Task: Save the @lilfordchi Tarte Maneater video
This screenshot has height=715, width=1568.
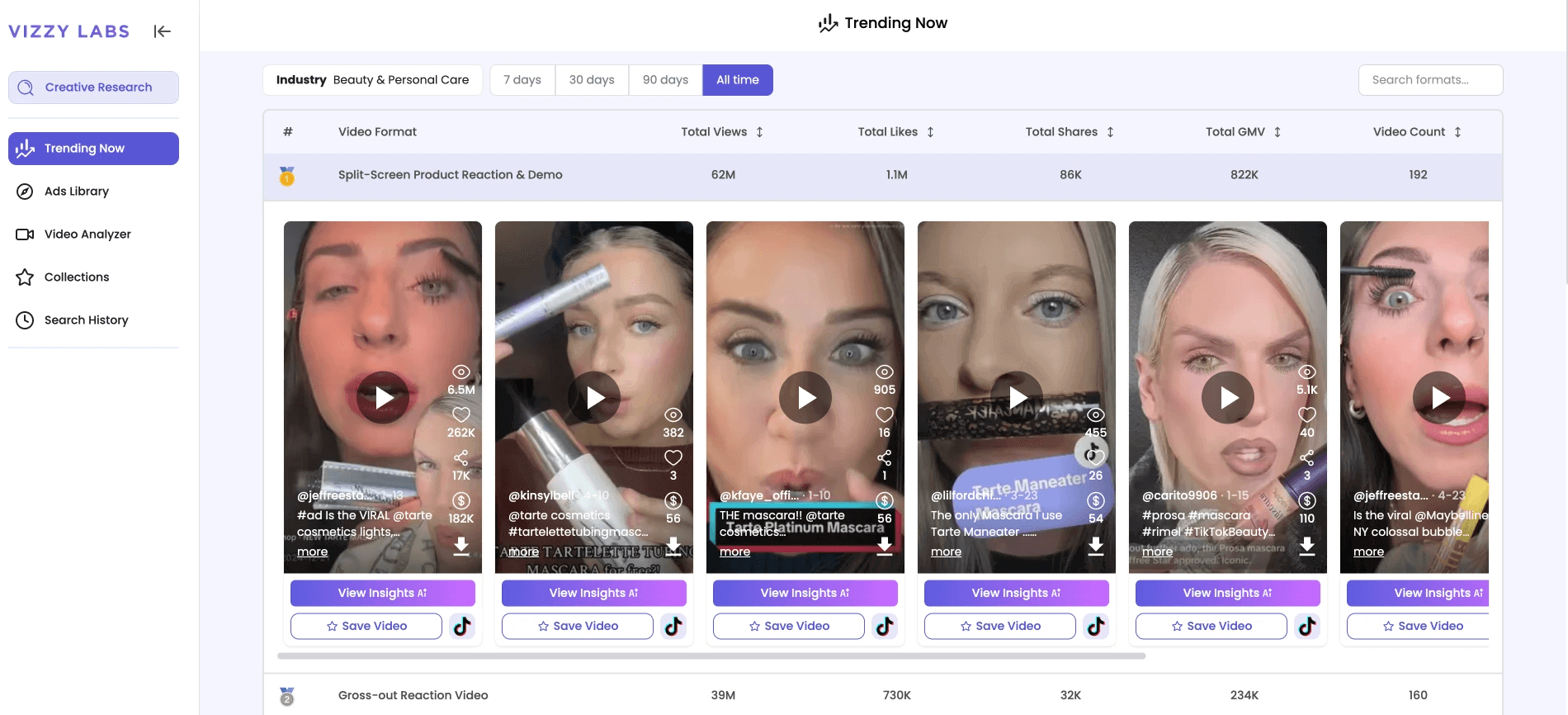Action: pos(999,626)
